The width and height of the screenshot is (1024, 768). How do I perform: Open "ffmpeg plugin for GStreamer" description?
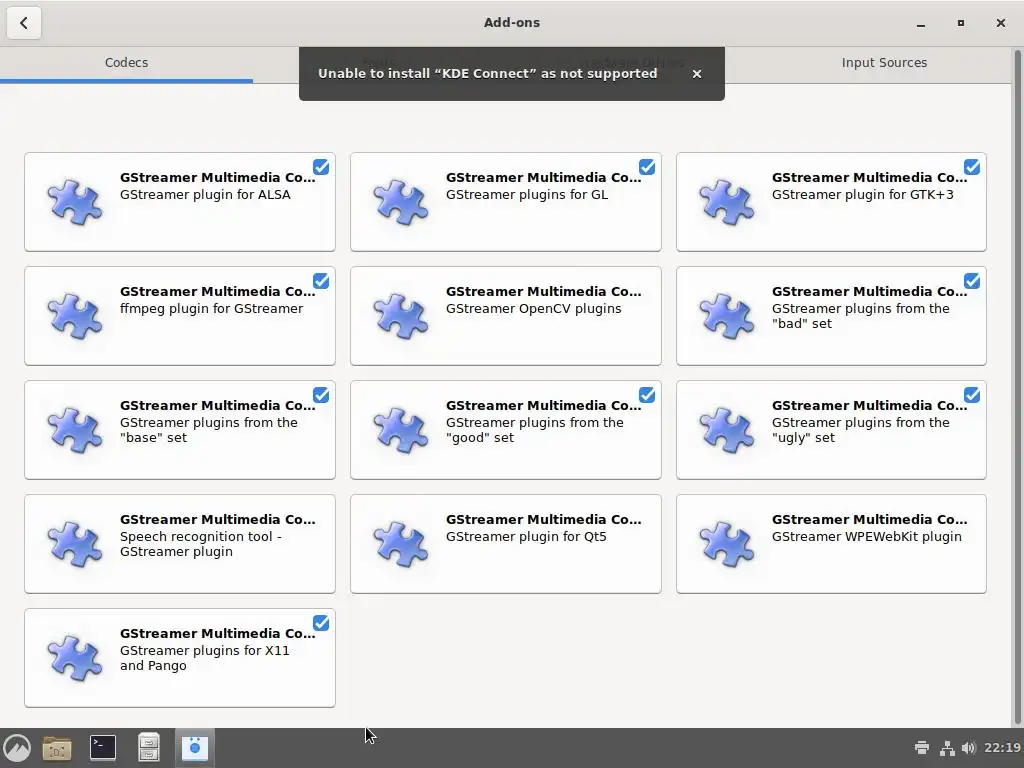click(x=211, y=309)
